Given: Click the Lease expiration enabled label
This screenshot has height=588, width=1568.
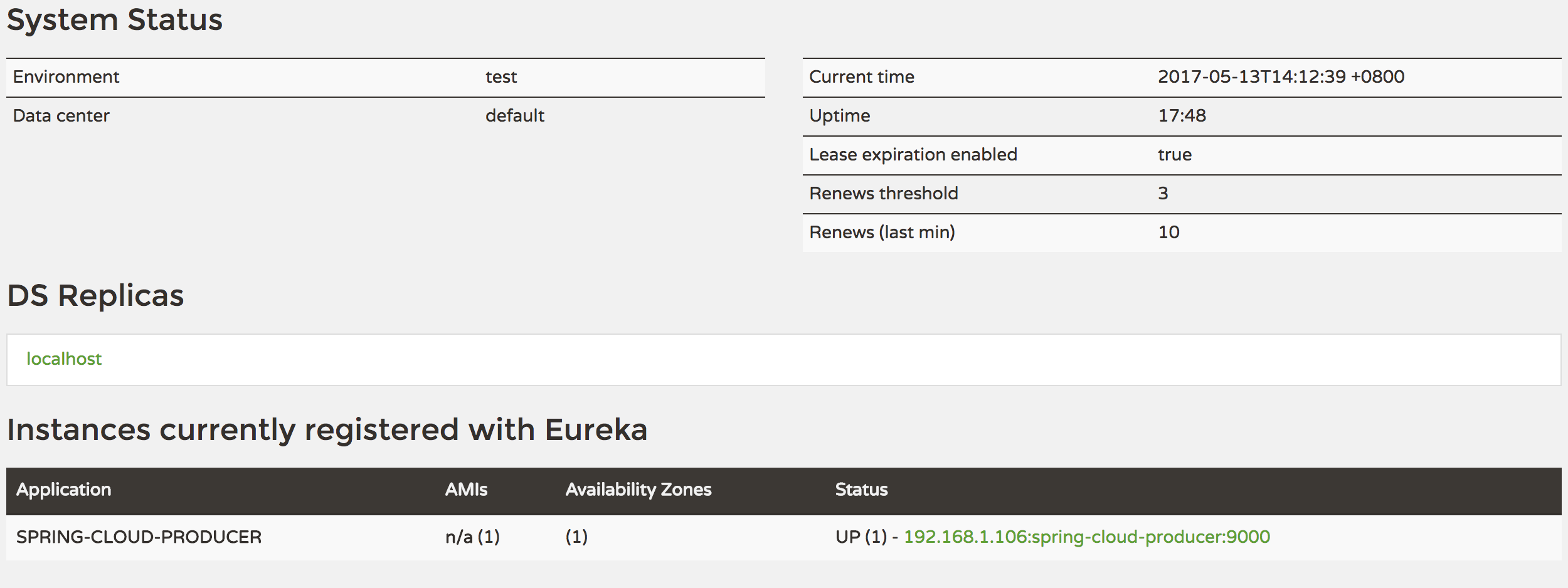Looking at the screenshot, I should tap(913, 155).
